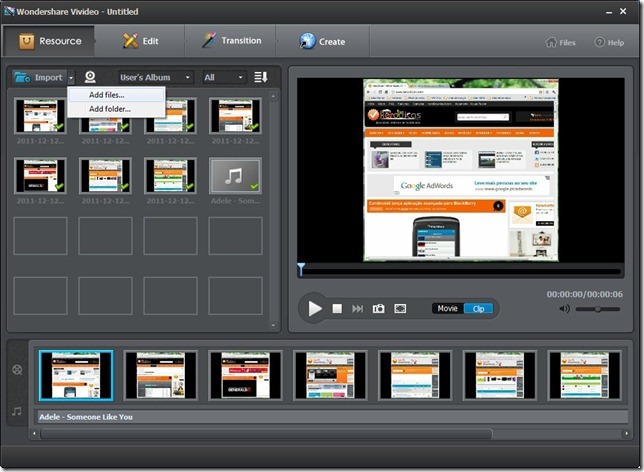Viewport: 644px width, 472px height.
Task: Select the fourth thumbnail in first resource row
Action: tap(235, 116)
